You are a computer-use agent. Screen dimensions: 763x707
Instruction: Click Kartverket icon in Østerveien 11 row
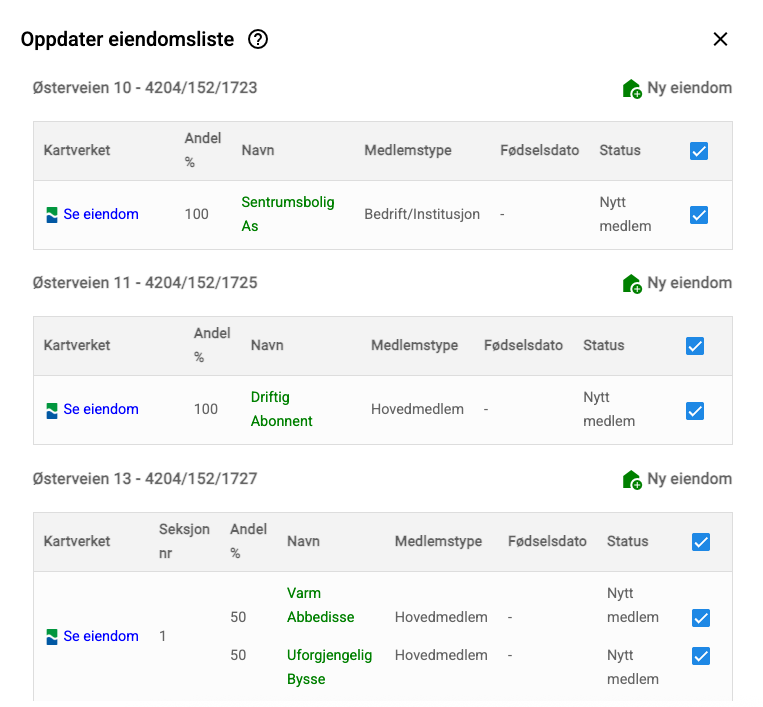click(52, 410)
